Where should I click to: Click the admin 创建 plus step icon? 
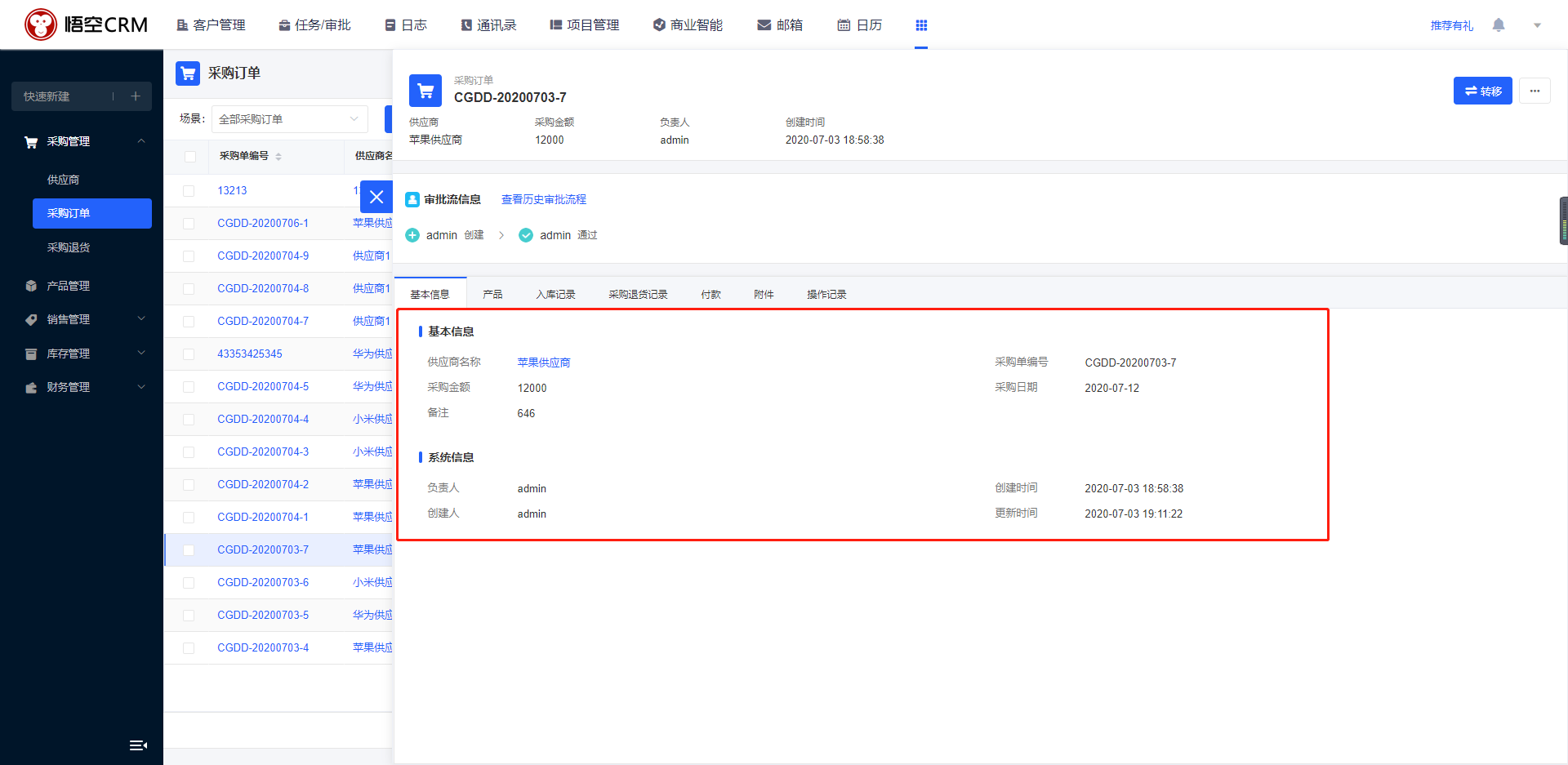[x=412, y=235]
